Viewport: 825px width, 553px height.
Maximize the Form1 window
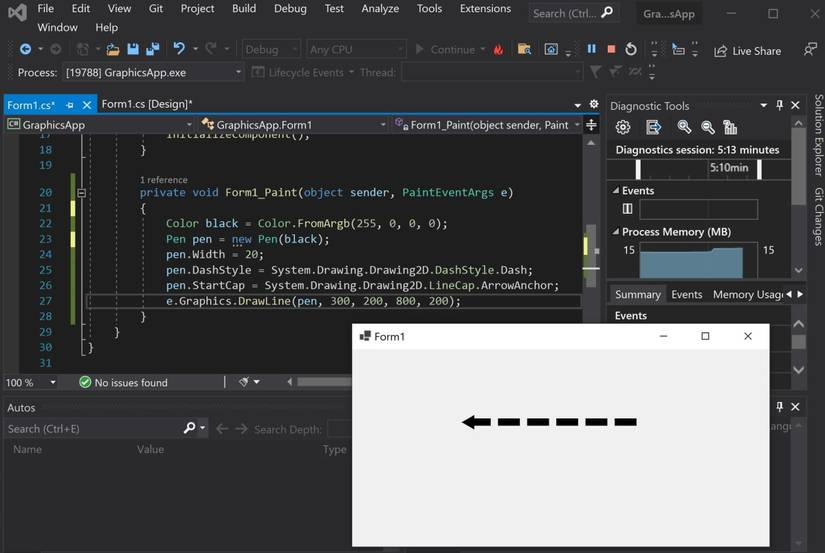[x=705, y=336]
